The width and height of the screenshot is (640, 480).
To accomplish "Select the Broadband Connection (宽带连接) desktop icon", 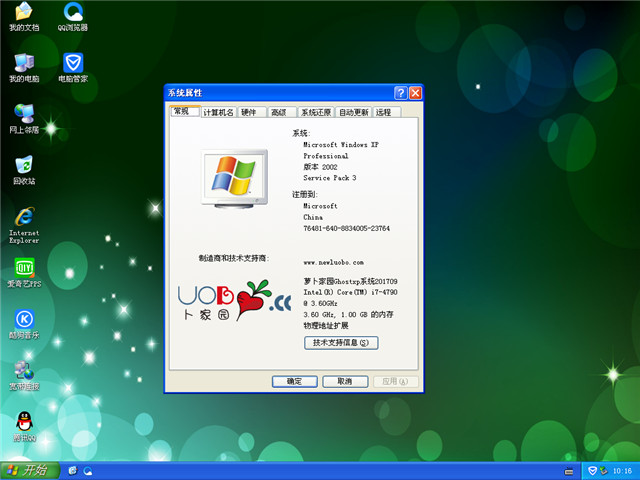I will click(24, 376).
